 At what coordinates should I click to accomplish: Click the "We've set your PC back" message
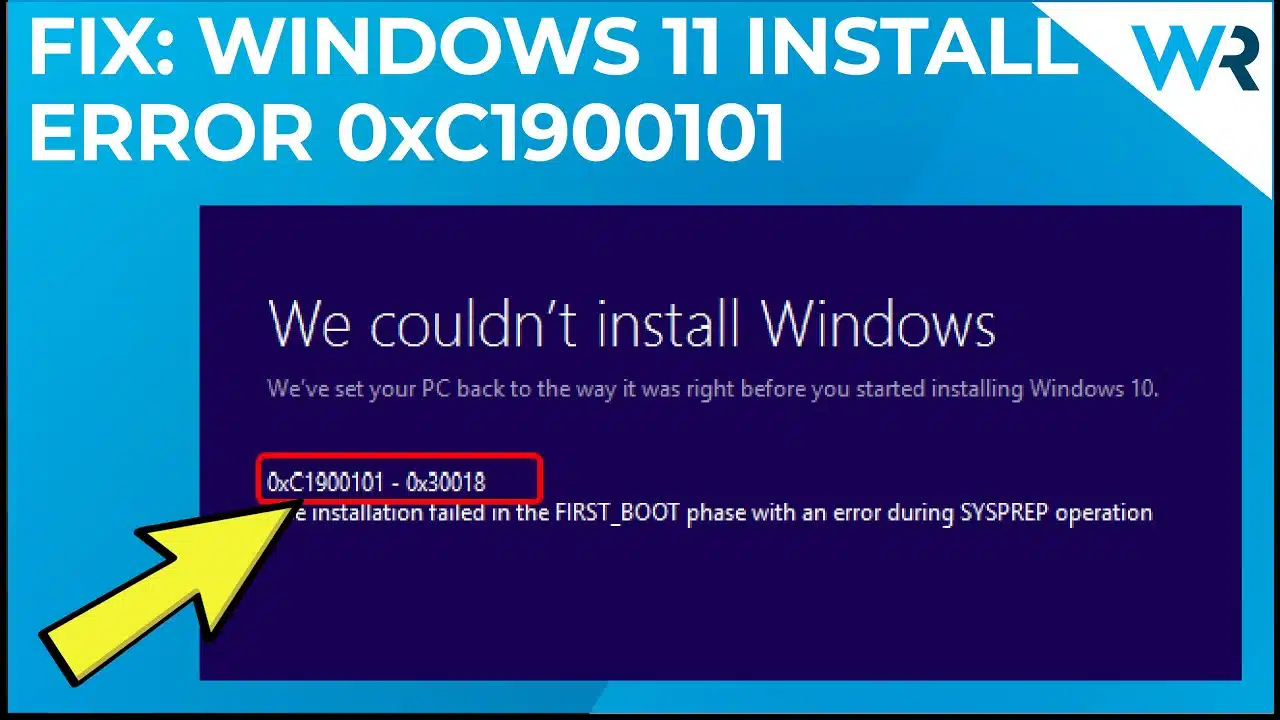(x=713, y=389)
